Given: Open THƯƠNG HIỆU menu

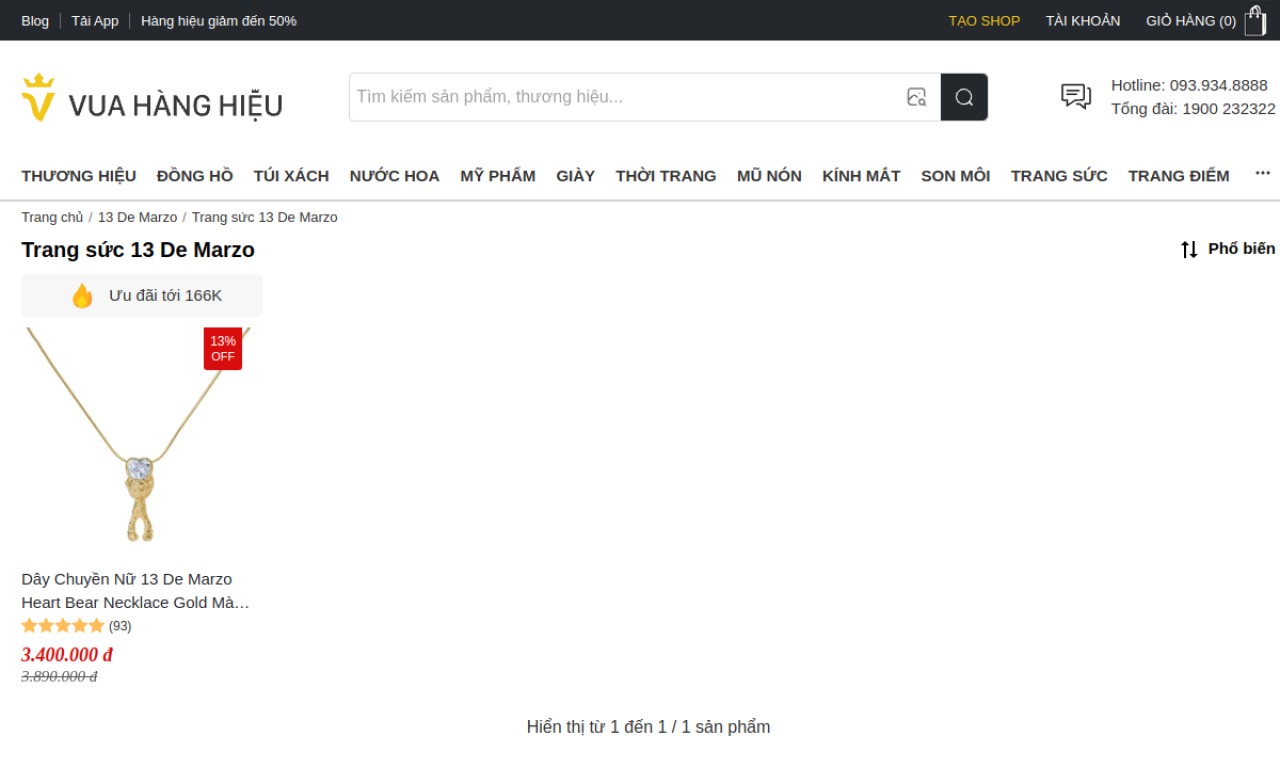Looking at the screenshot, I should click(x=79, y=176).
